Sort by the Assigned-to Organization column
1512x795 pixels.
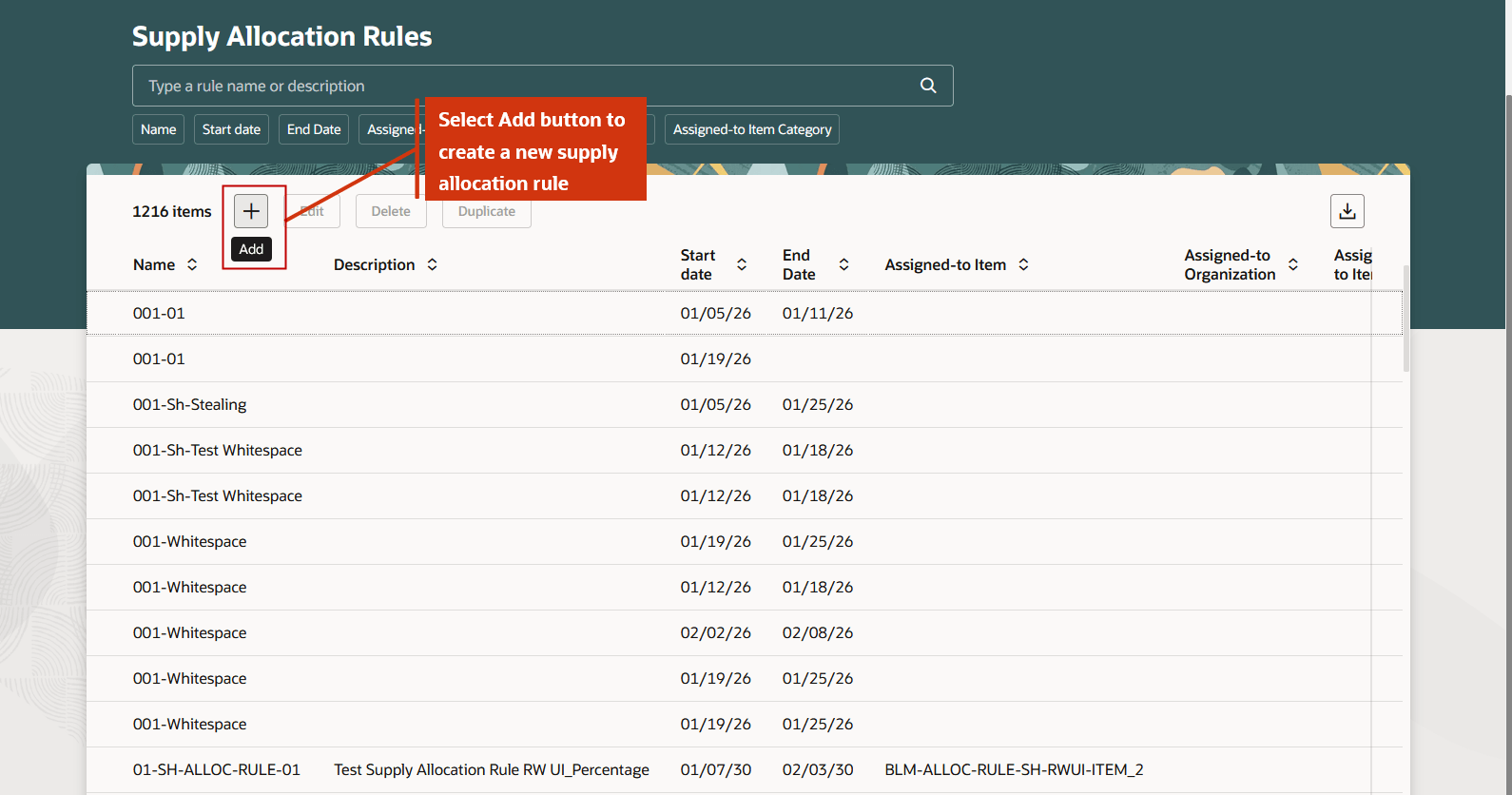[1293, 264]
